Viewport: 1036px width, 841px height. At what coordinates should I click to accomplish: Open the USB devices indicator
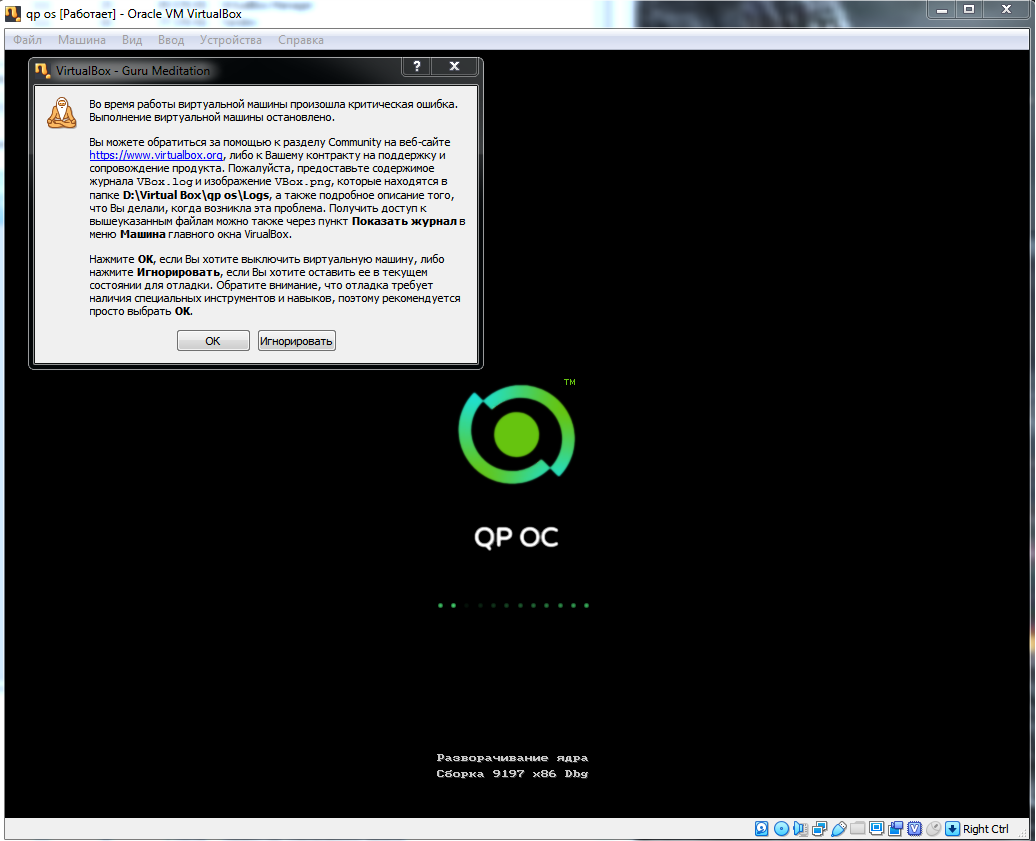click(838, 828)
